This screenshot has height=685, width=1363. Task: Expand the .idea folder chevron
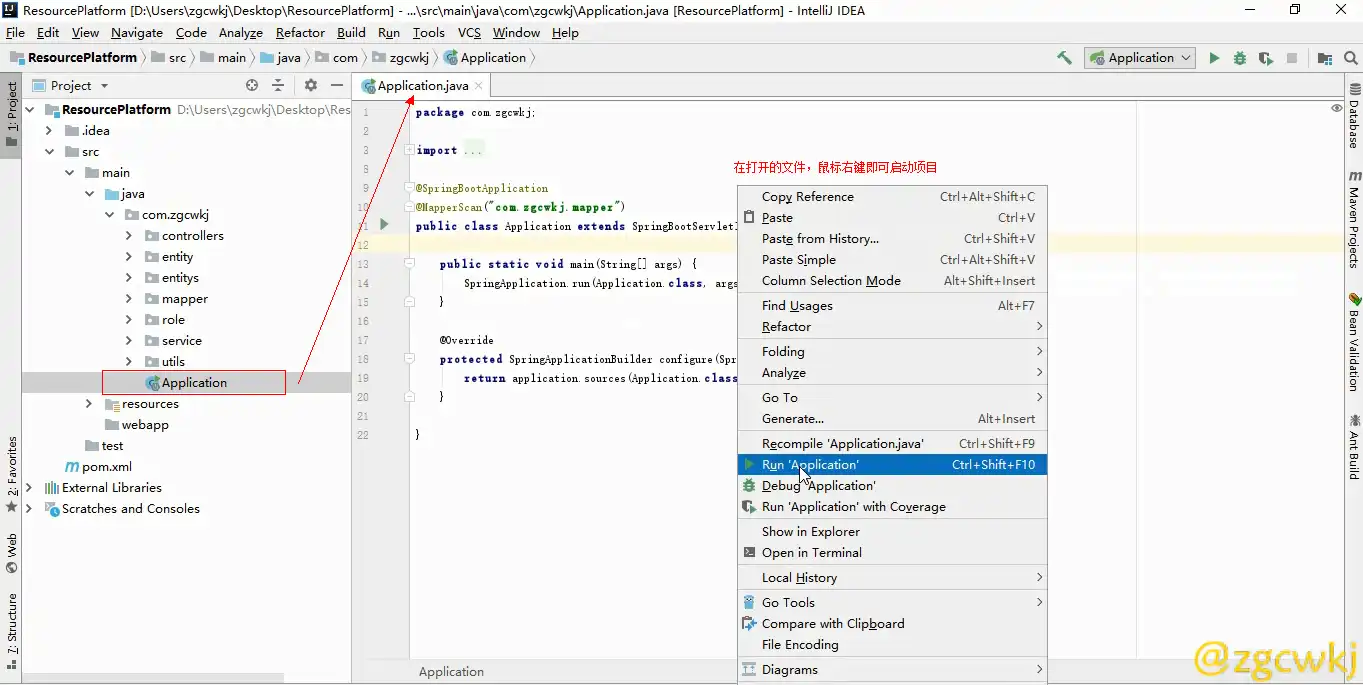coord(49,130)
